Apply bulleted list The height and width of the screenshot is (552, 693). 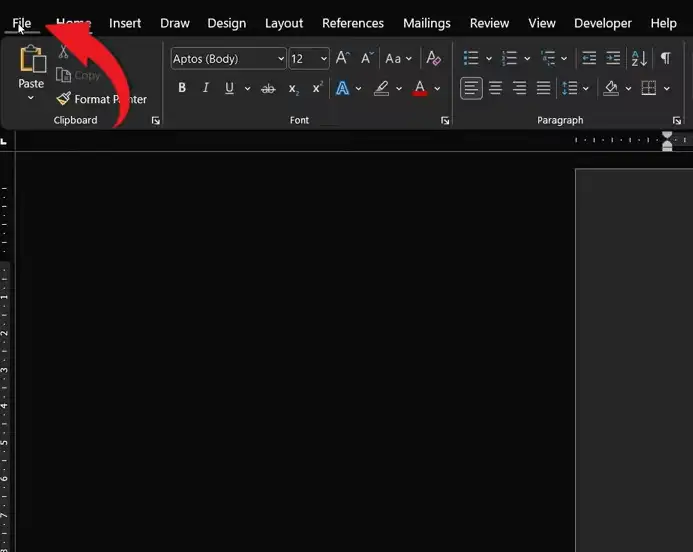tap(471, 58)
